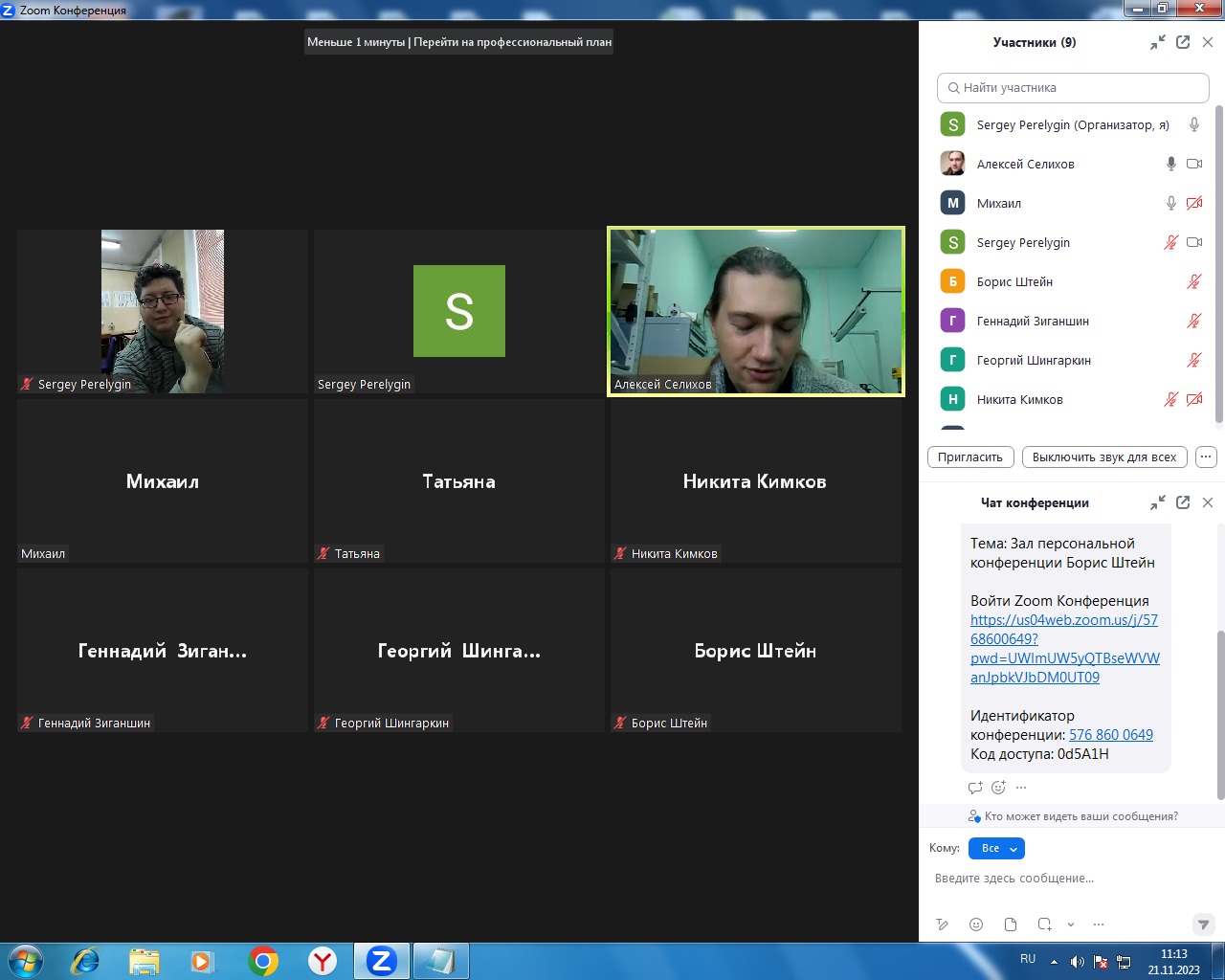Pop out the Чат конференции panel

[1183, 502]
